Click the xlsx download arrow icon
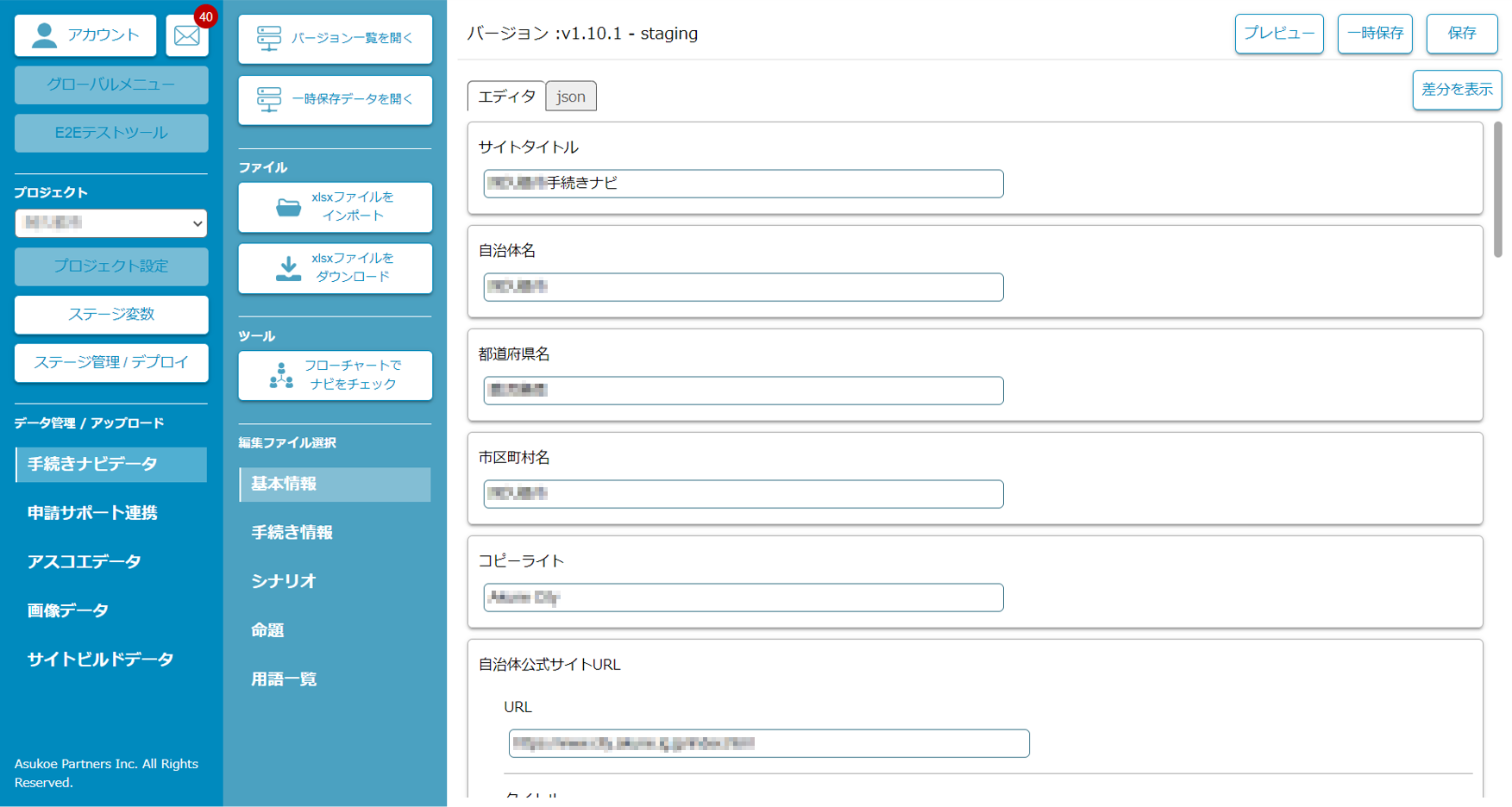The width and height of the screenshot is (1512, 807). point(288,268)
